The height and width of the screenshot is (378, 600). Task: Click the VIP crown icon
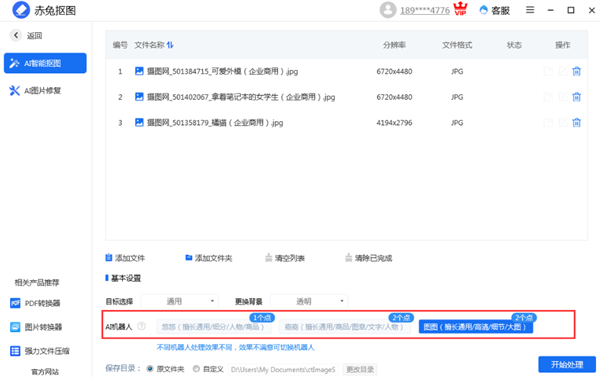coord(460,9)
